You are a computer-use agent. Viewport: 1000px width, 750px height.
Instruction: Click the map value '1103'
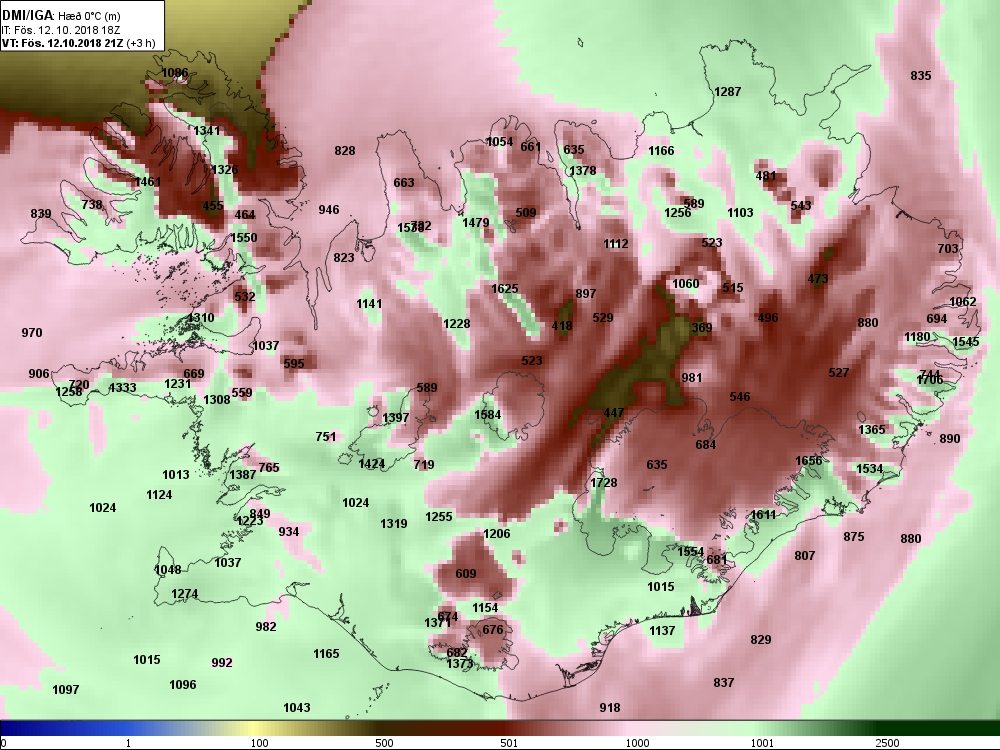[740, 213]
